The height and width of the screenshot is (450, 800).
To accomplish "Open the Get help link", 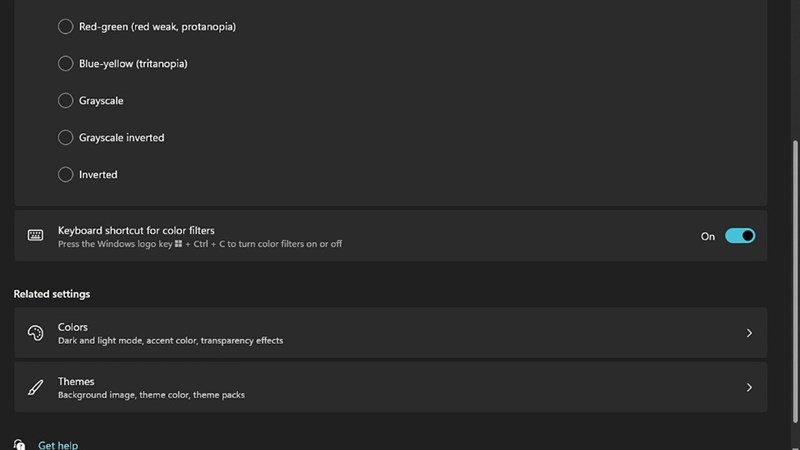I will click(58, 445).
